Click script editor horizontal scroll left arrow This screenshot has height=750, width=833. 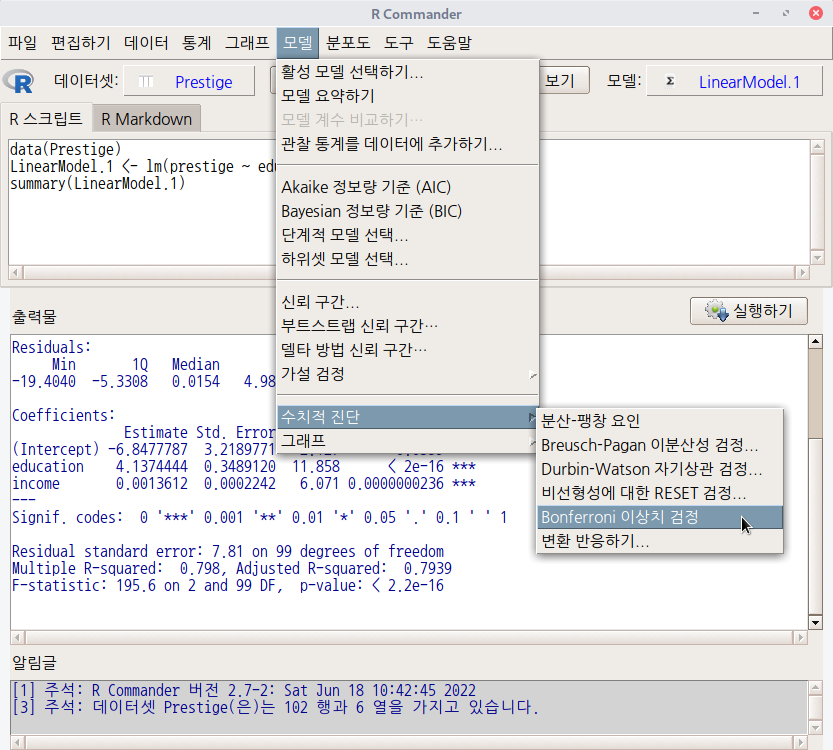click(x=15, y=272)
